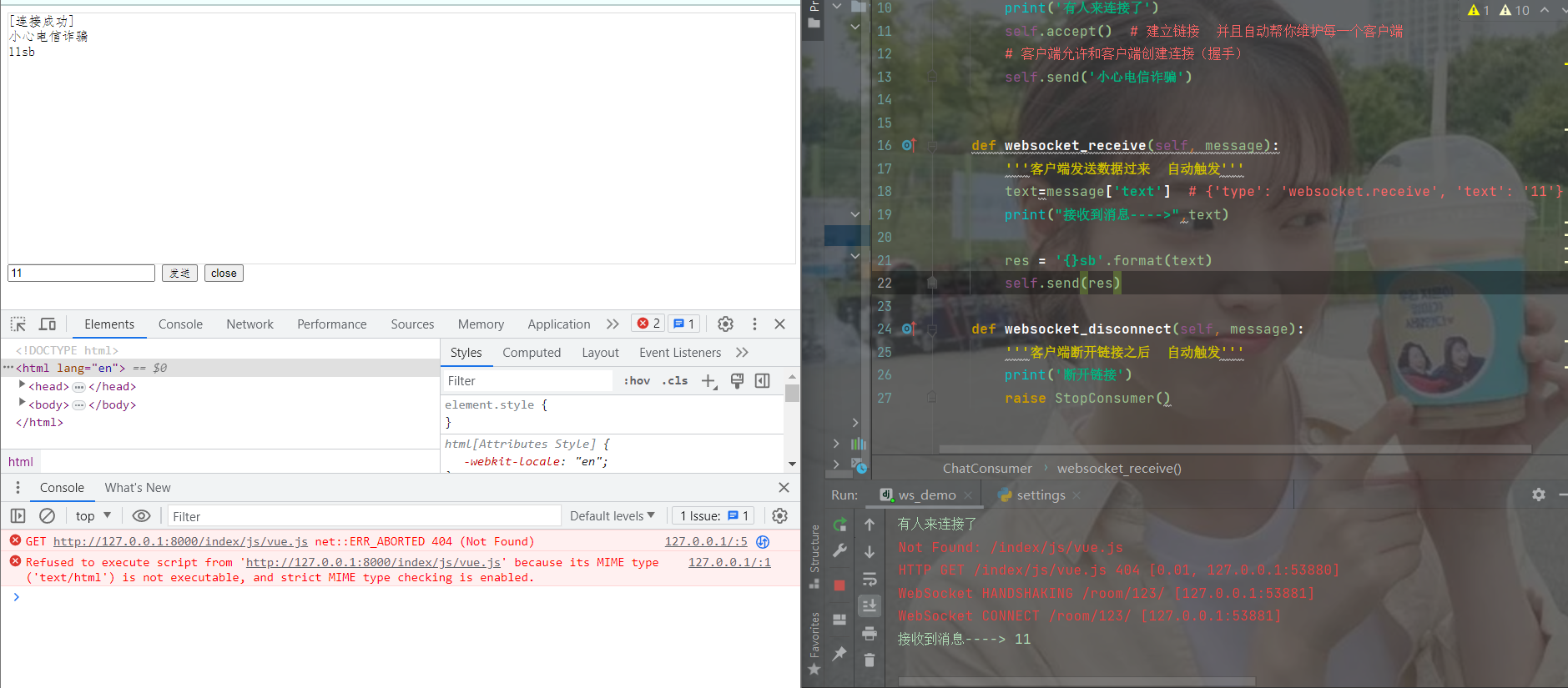This screenshot has height=688, width=1568.
Task: Toggle rendering emulation paintbrush icon
Action: tap(737, 381)
